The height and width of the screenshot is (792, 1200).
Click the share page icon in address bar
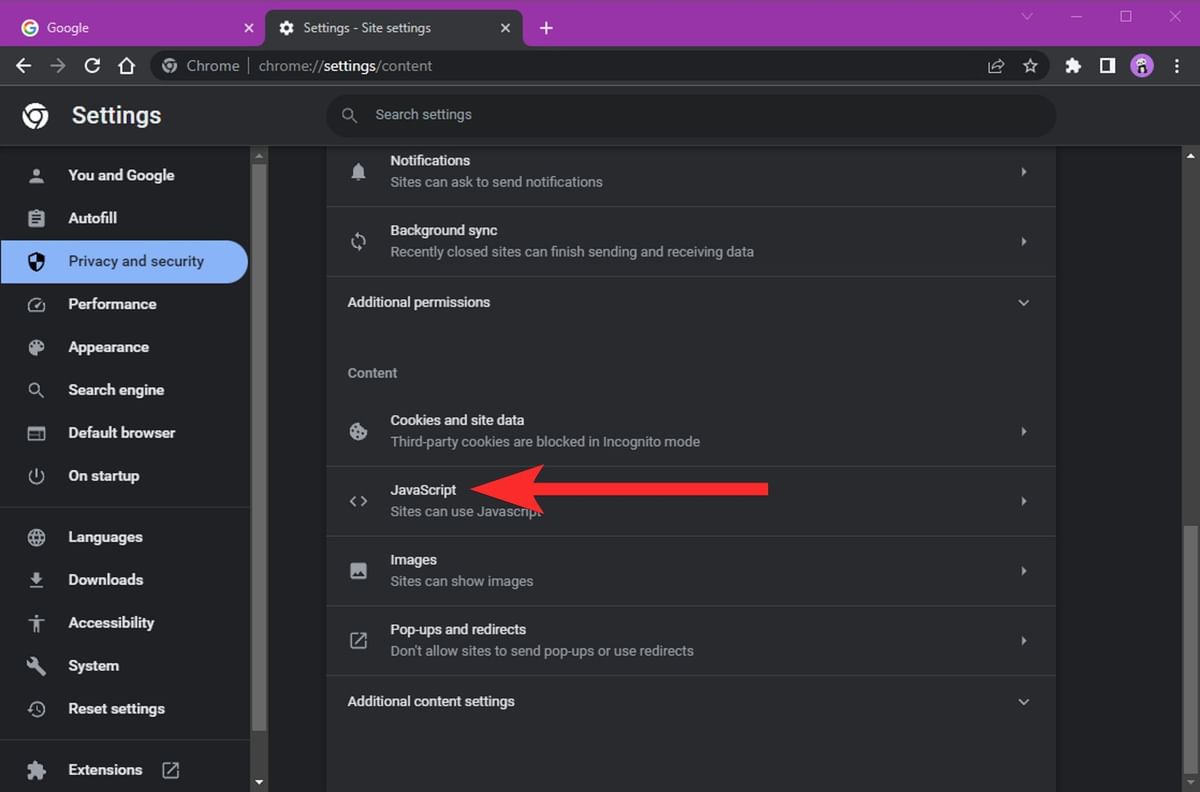click(x=996, y=66)
